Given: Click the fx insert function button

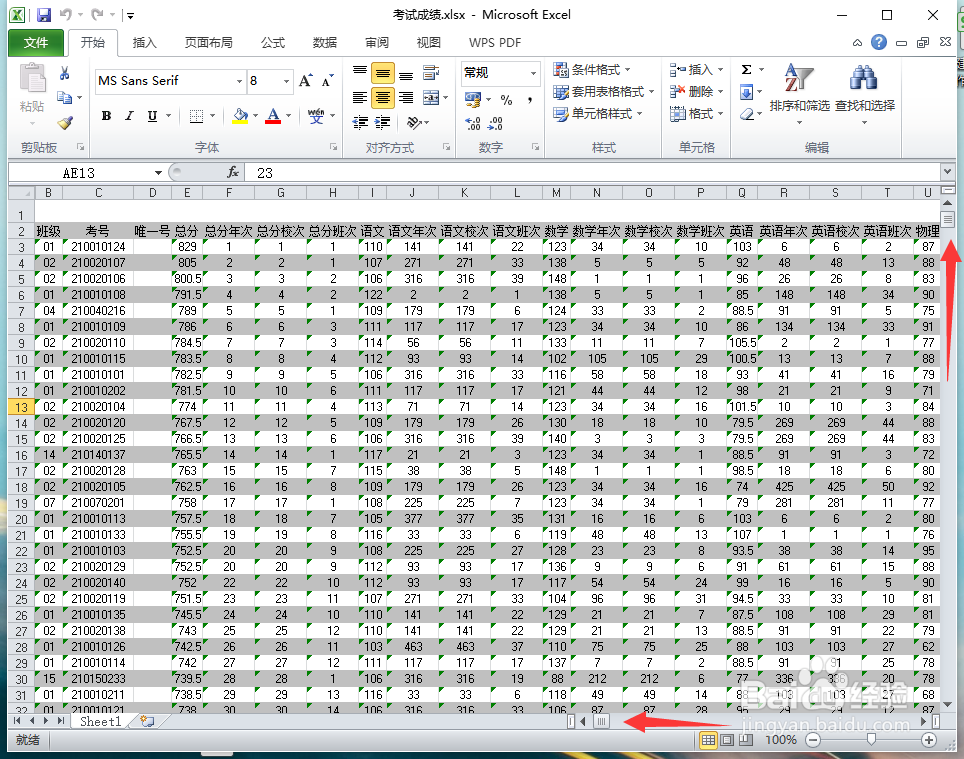Looking at the screenshot, I should pyautogui.click(x=233, y=173).
